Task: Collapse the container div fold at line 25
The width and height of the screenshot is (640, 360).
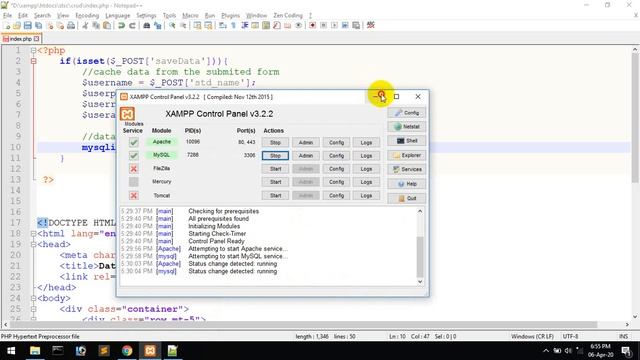Action: [33, 309]
